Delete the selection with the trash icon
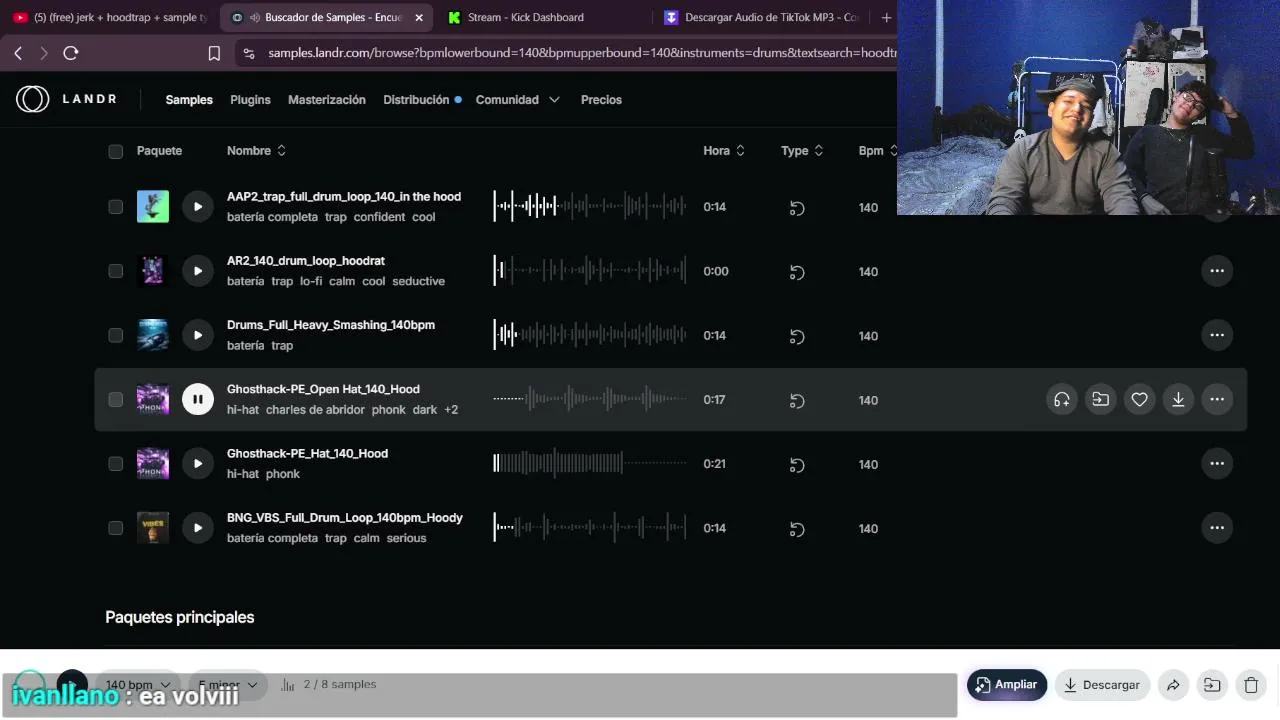 1251,685
